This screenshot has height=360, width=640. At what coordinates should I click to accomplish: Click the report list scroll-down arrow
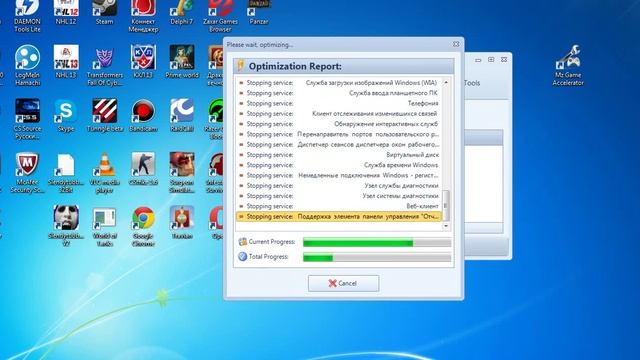(446, 225)
